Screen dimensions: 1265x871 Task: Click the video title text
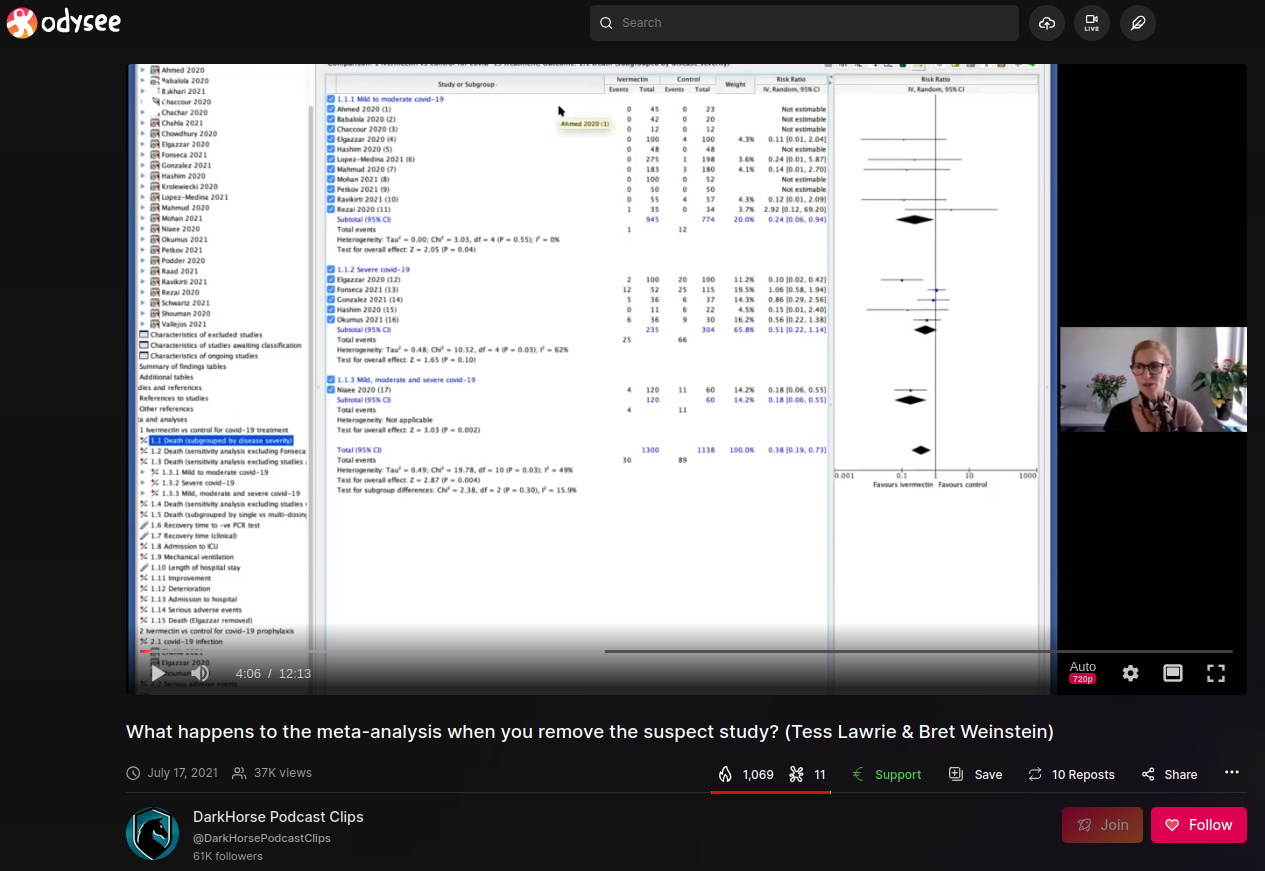(x=590, y=731)
